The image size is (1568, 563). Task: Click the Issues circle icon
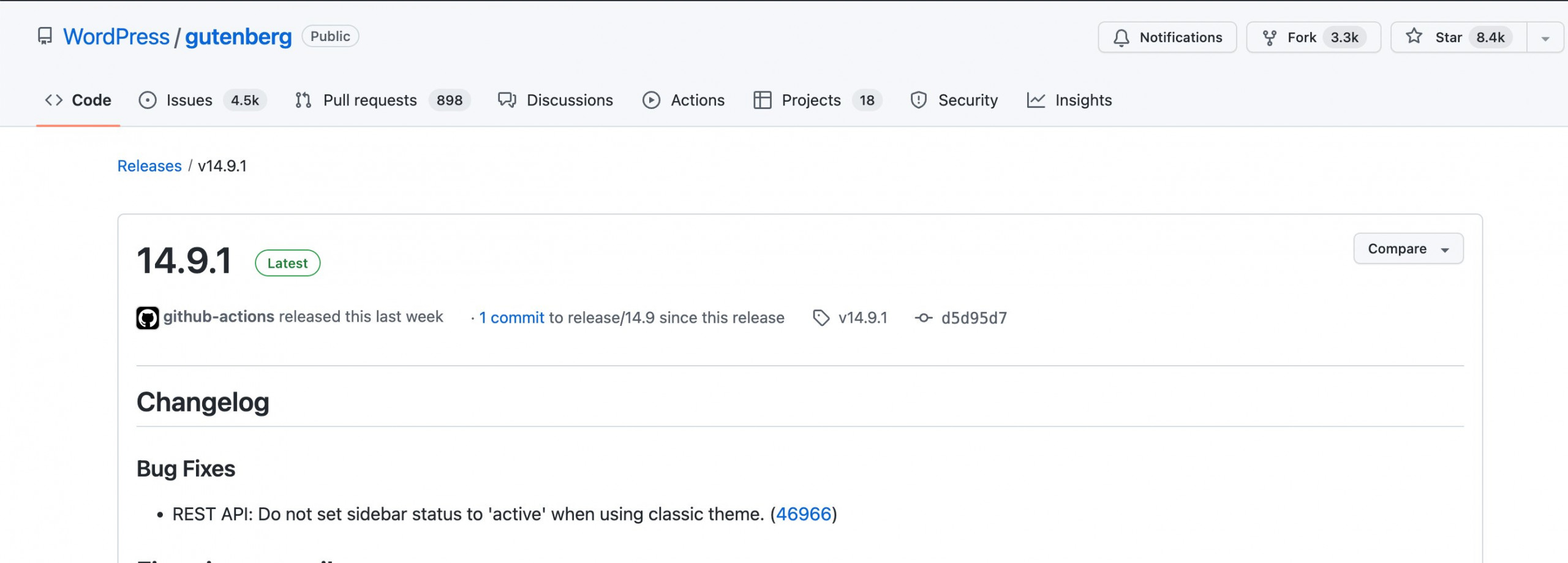tap(148, 100)
